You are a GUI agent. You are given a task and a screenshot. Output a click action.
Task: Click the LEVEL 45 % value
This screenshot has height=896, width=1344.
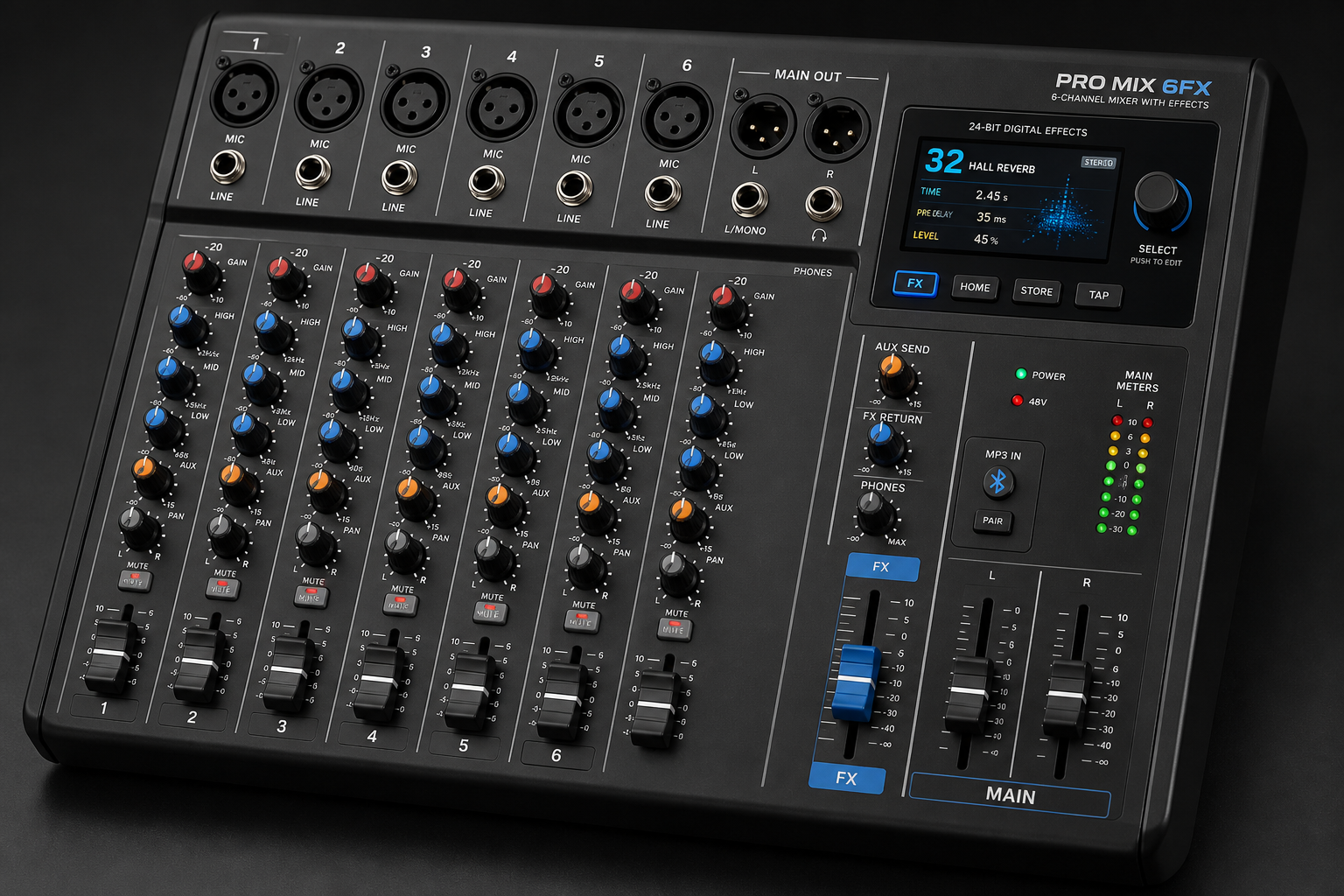coord(986,240)
